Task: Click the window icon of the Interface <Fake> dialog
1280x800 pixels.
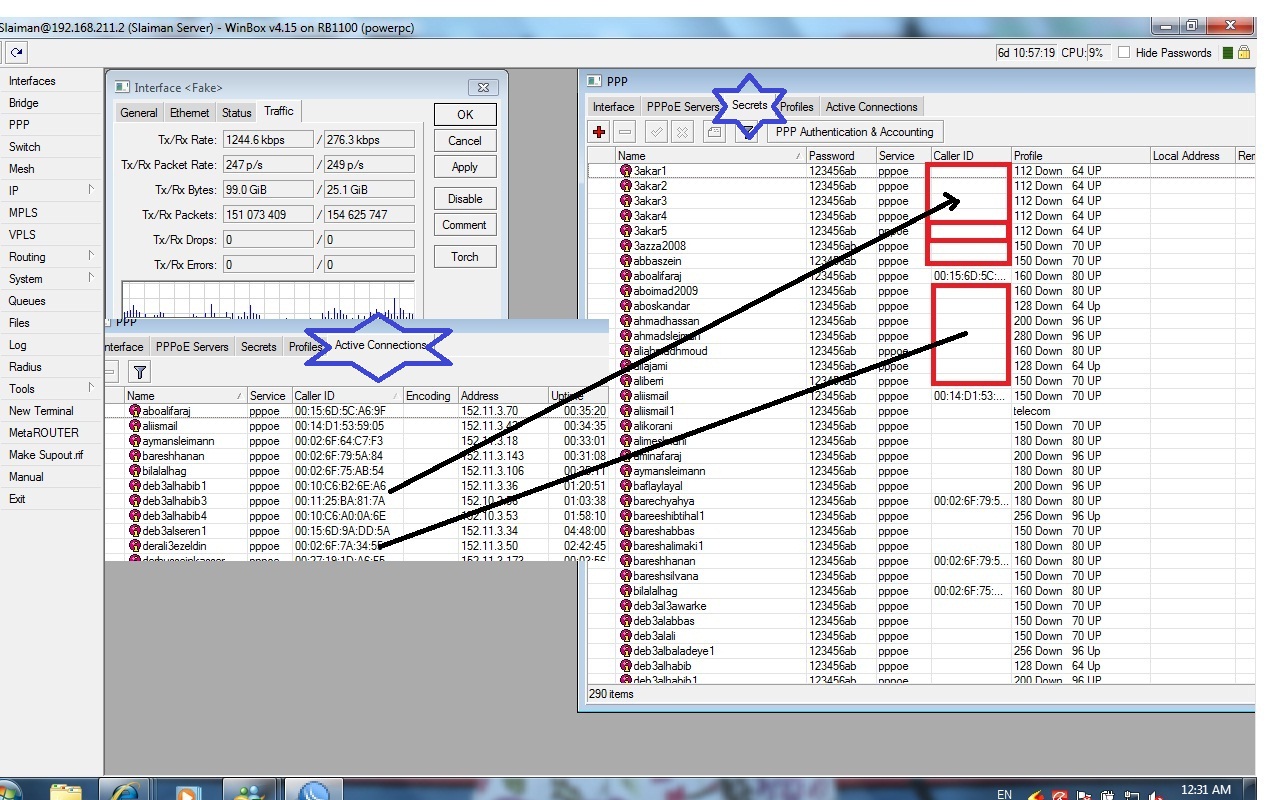Action: click(x=123, y=88)
